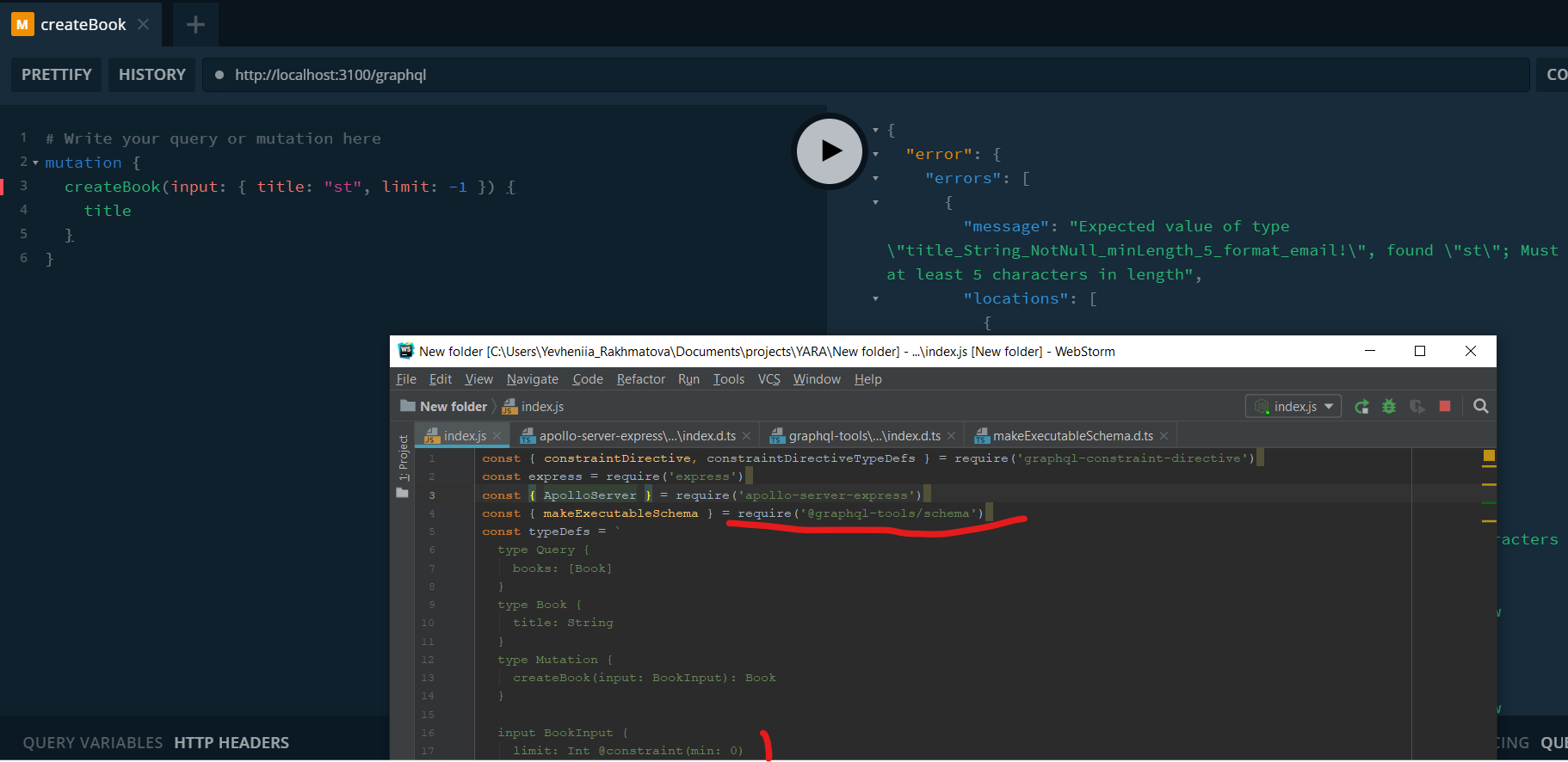The height and width of the screenshot is (762, 1568).
Task: Open the Tools menu in WebStorm
Action: 728,379
